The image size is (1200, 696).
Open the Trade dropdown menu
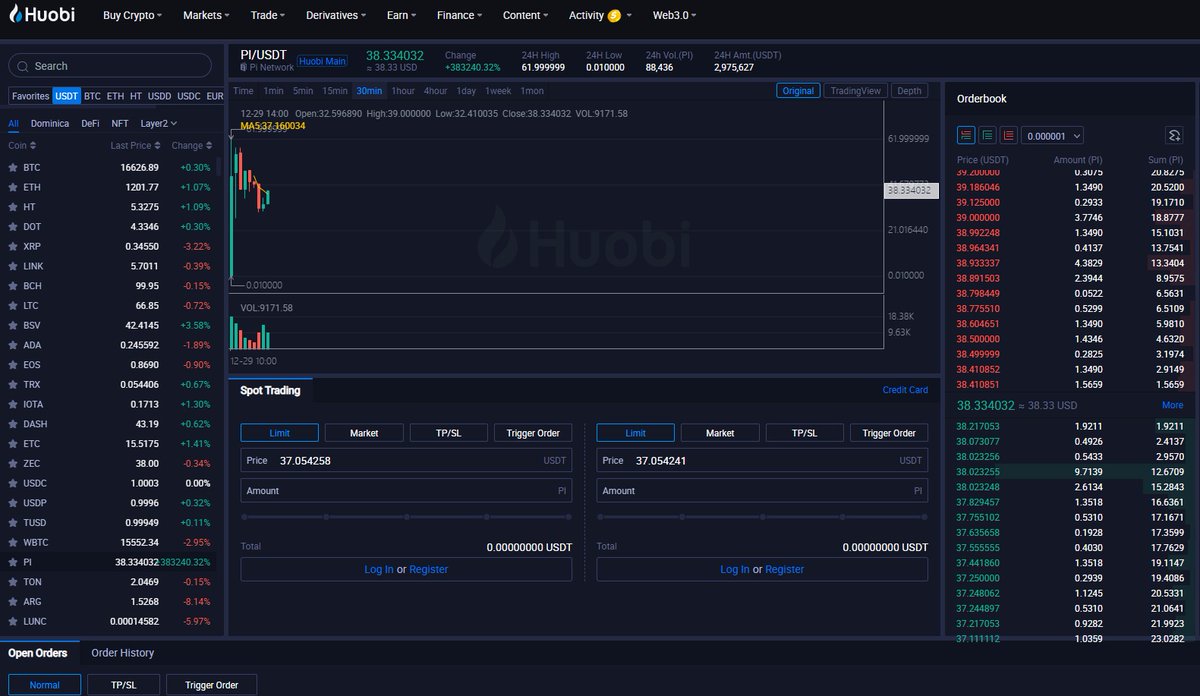point(268,16)
